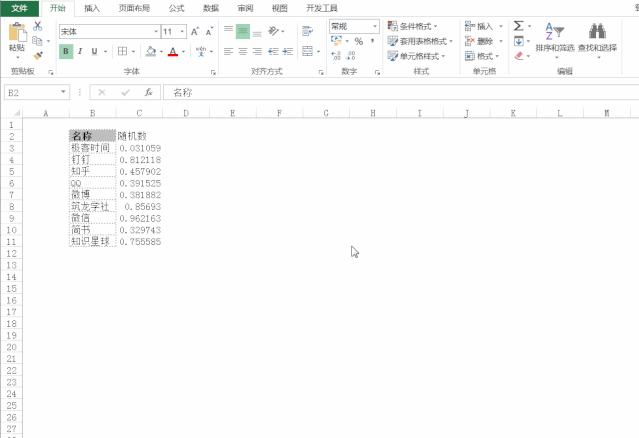Select the cell containing 知识星球

click(x=93, y=242)
